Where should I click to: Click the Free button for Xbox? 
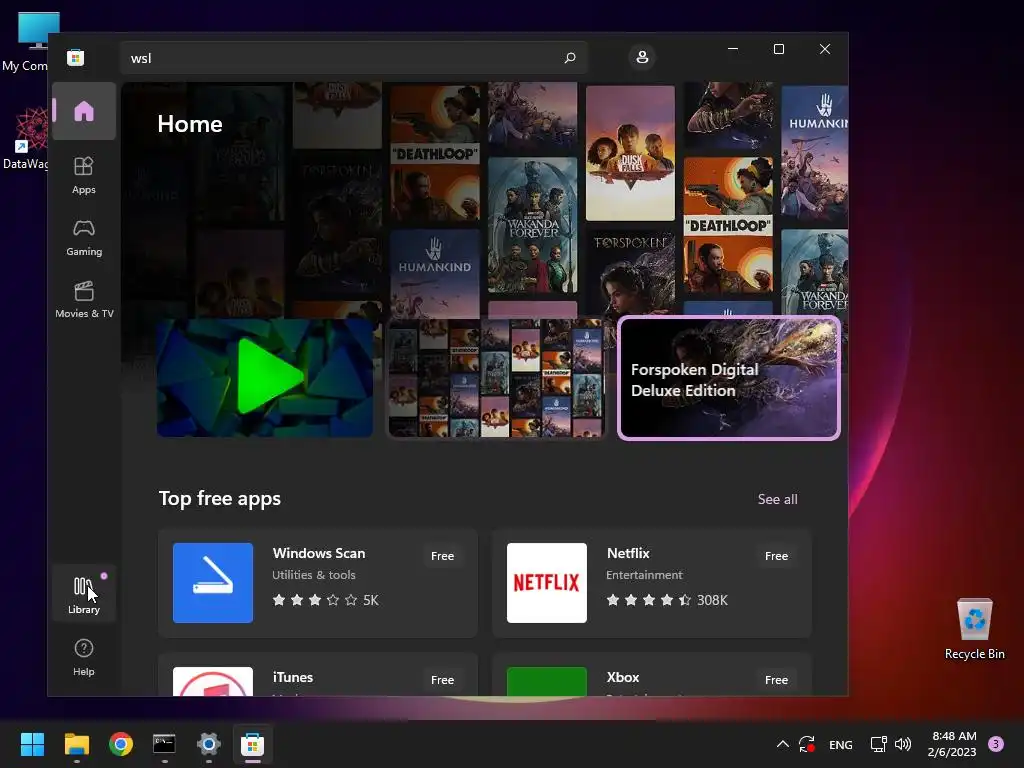coord(776,680)
